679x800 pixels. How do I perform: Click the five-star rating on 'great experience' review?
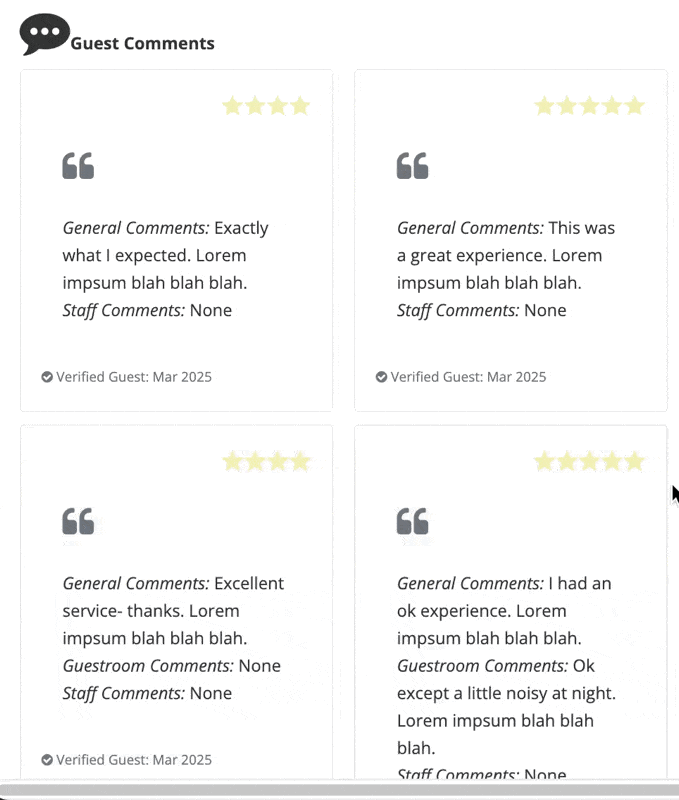click(589, 106)
